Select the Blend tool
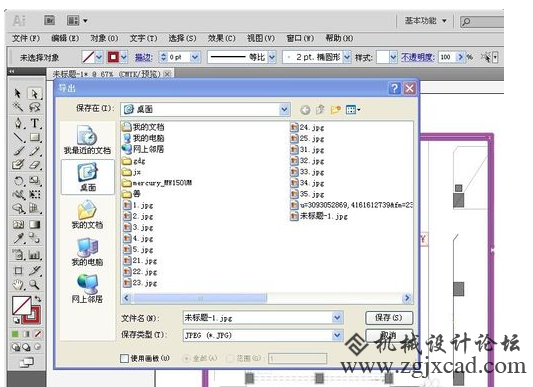The height and width of the screenshot is (387, 533). click(x=34, y=238)
